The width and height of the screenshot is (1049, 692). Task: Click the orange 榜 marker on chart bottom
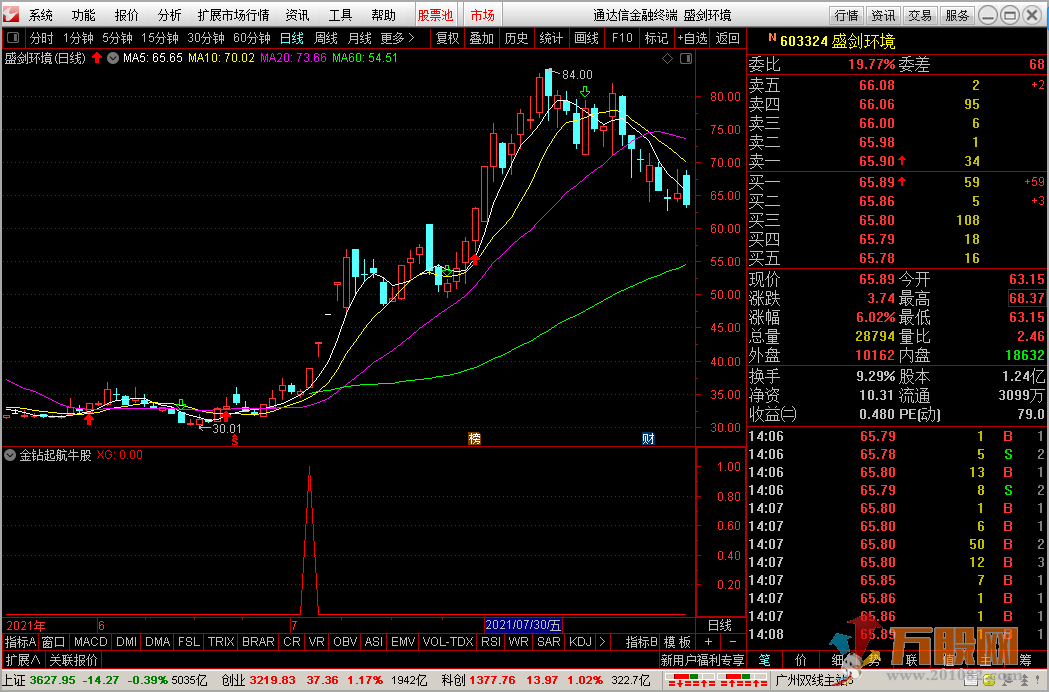[x=474, y=438]
